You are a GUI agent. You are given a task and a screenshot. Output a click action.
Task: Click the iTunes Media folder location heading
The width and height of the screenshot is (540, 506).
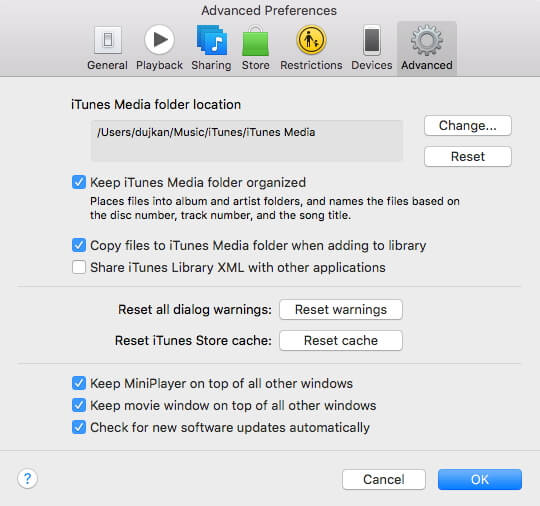[156, 105]
